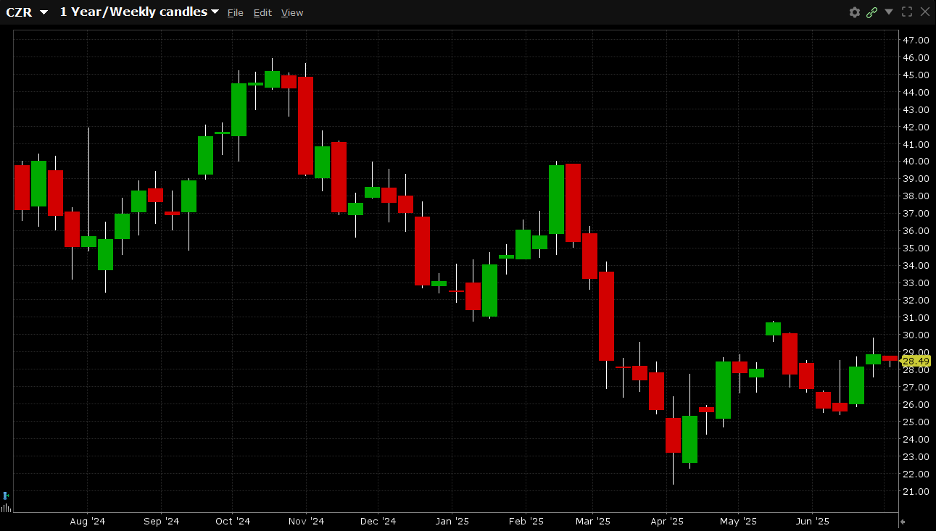The image size is (936, 532).
Task: Click the 24.00 price axis label
Action: [x=916, y=439]
